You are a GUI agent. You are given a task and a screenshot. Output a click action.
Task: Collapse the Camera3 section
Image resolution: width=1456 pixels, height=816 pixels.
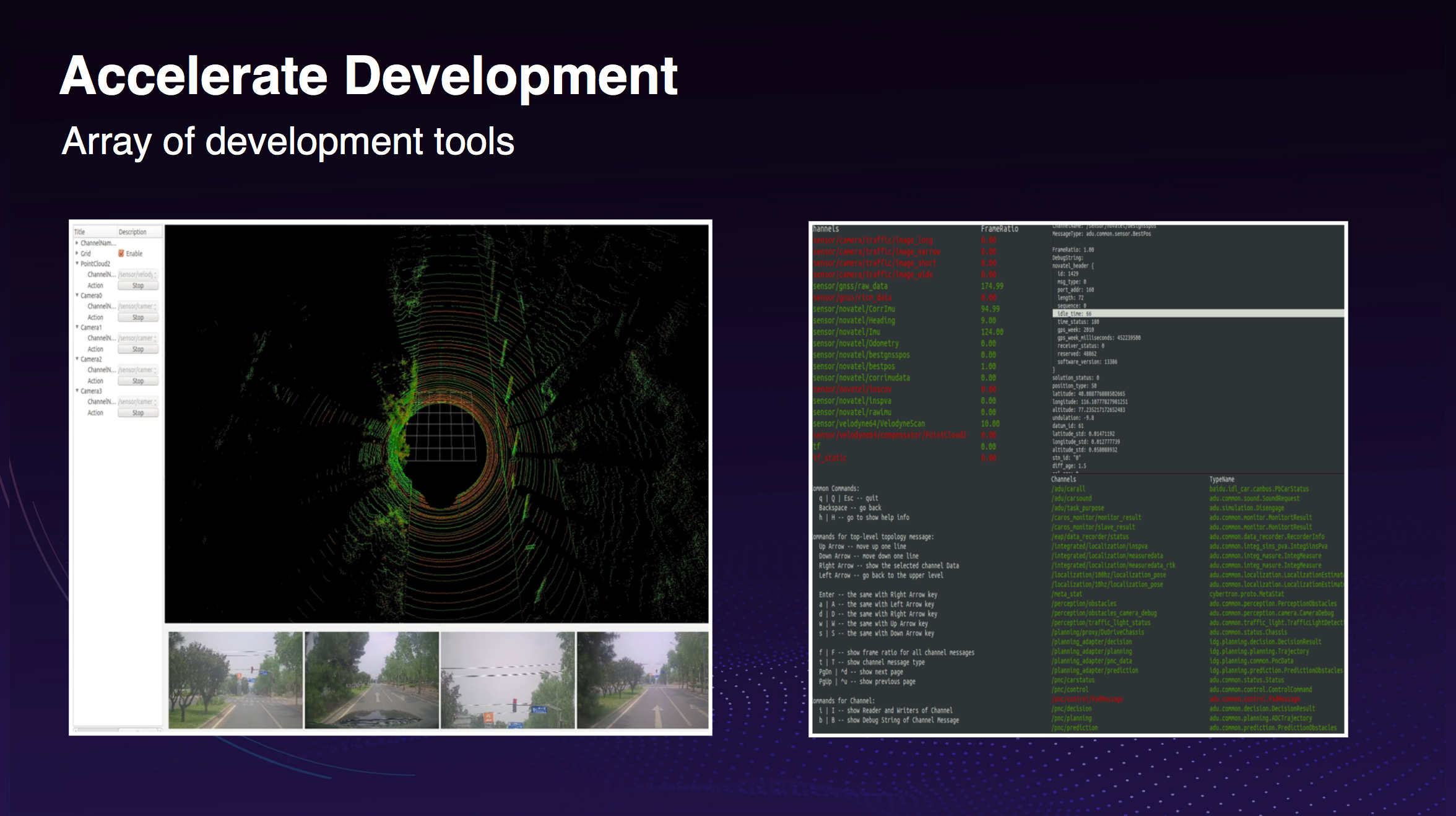(x=77, y=390)
